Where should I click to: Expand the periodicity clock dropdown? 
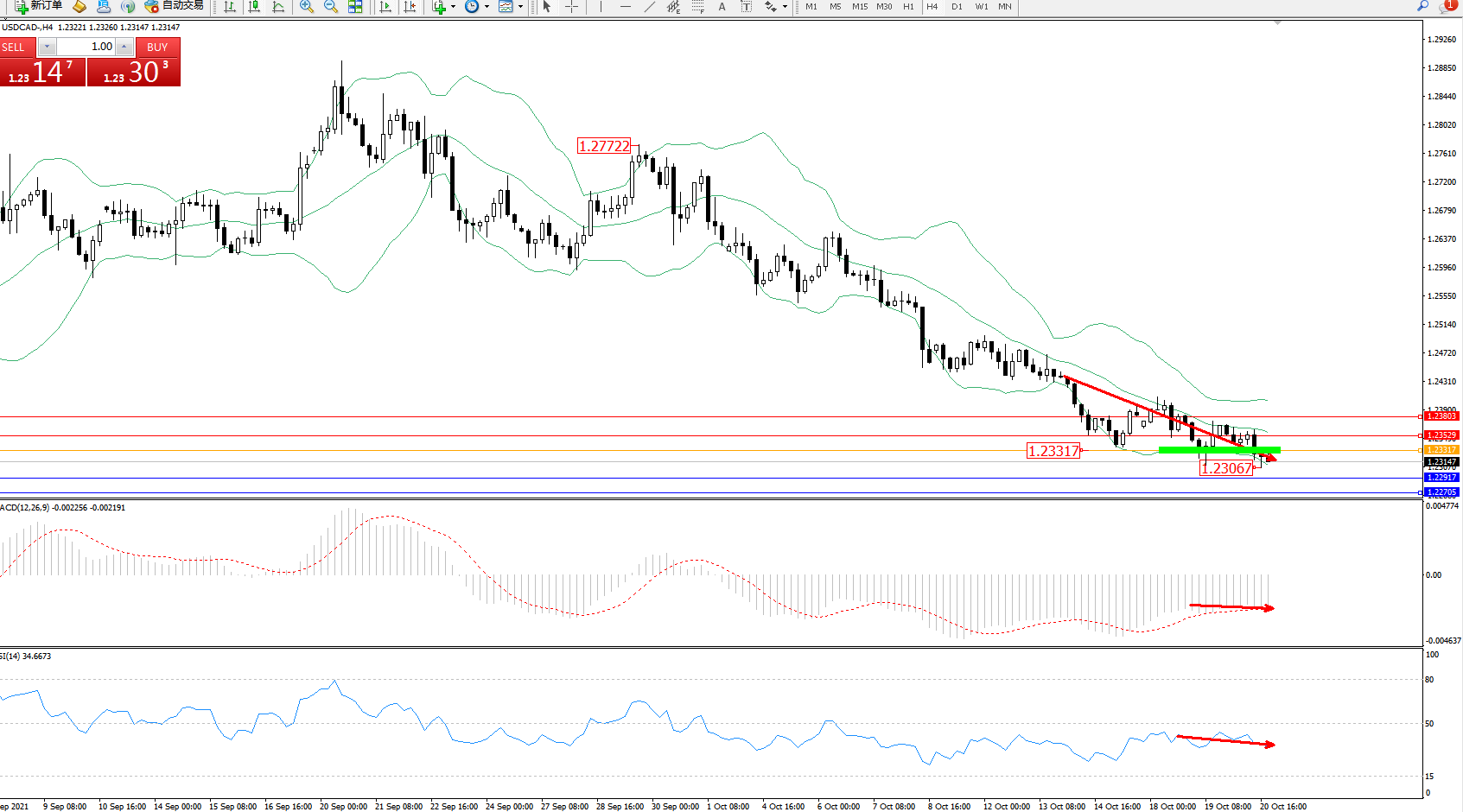coord(487,6)
